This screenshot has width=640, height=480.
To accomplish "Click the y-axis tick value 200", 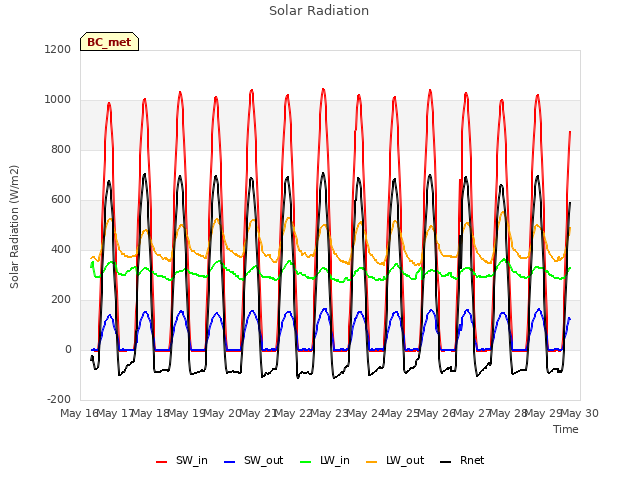I will coord(61,299).
